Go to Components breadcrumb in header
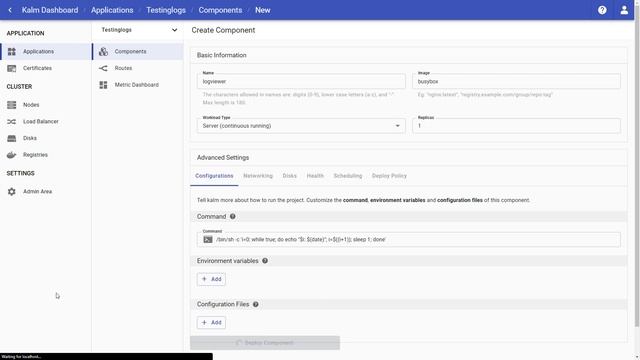Image resolution: width=640 pixels, height=360 pixels. click(220, 10)
